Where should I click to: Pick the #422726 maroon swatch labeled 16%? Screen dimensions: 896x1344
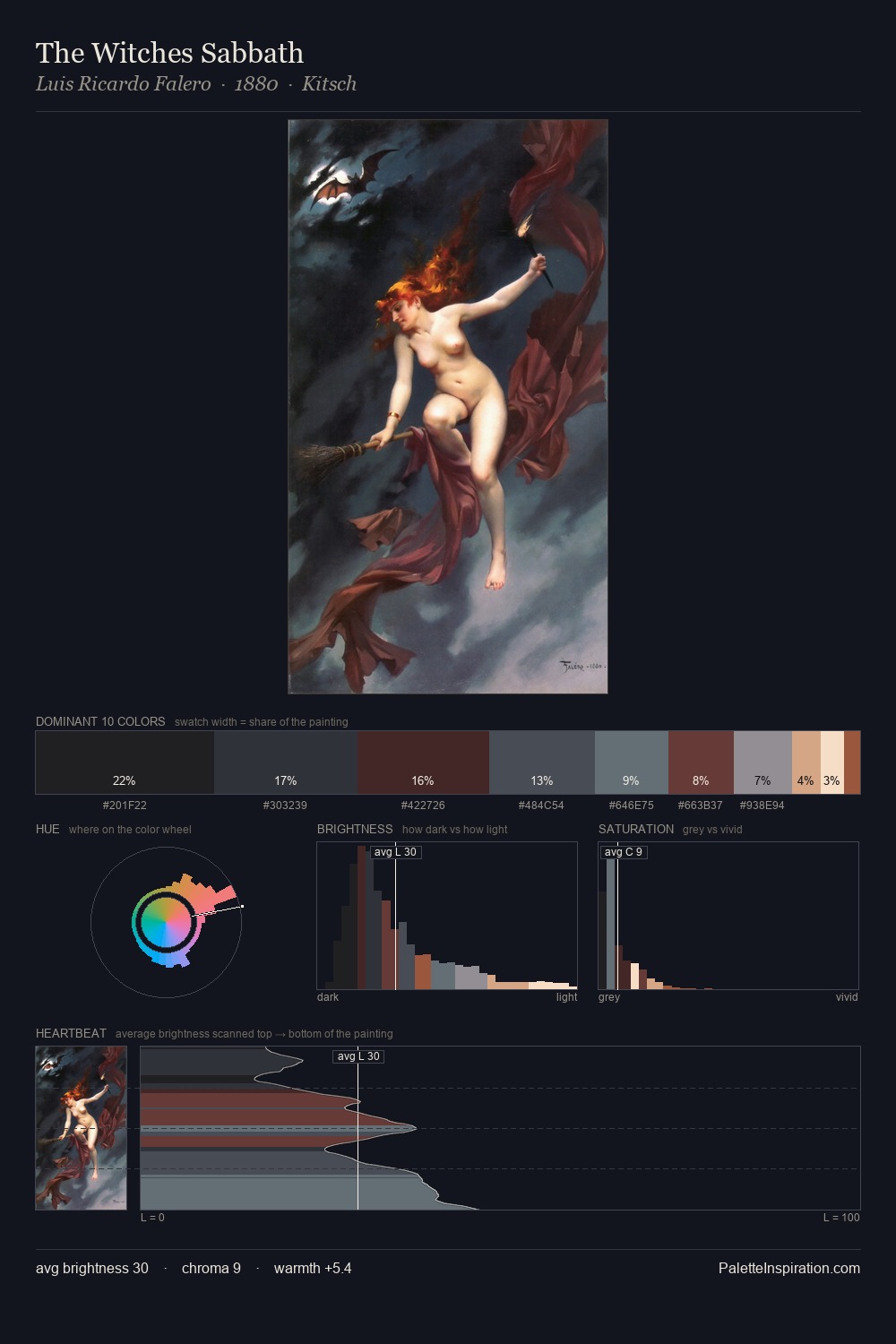423,762
